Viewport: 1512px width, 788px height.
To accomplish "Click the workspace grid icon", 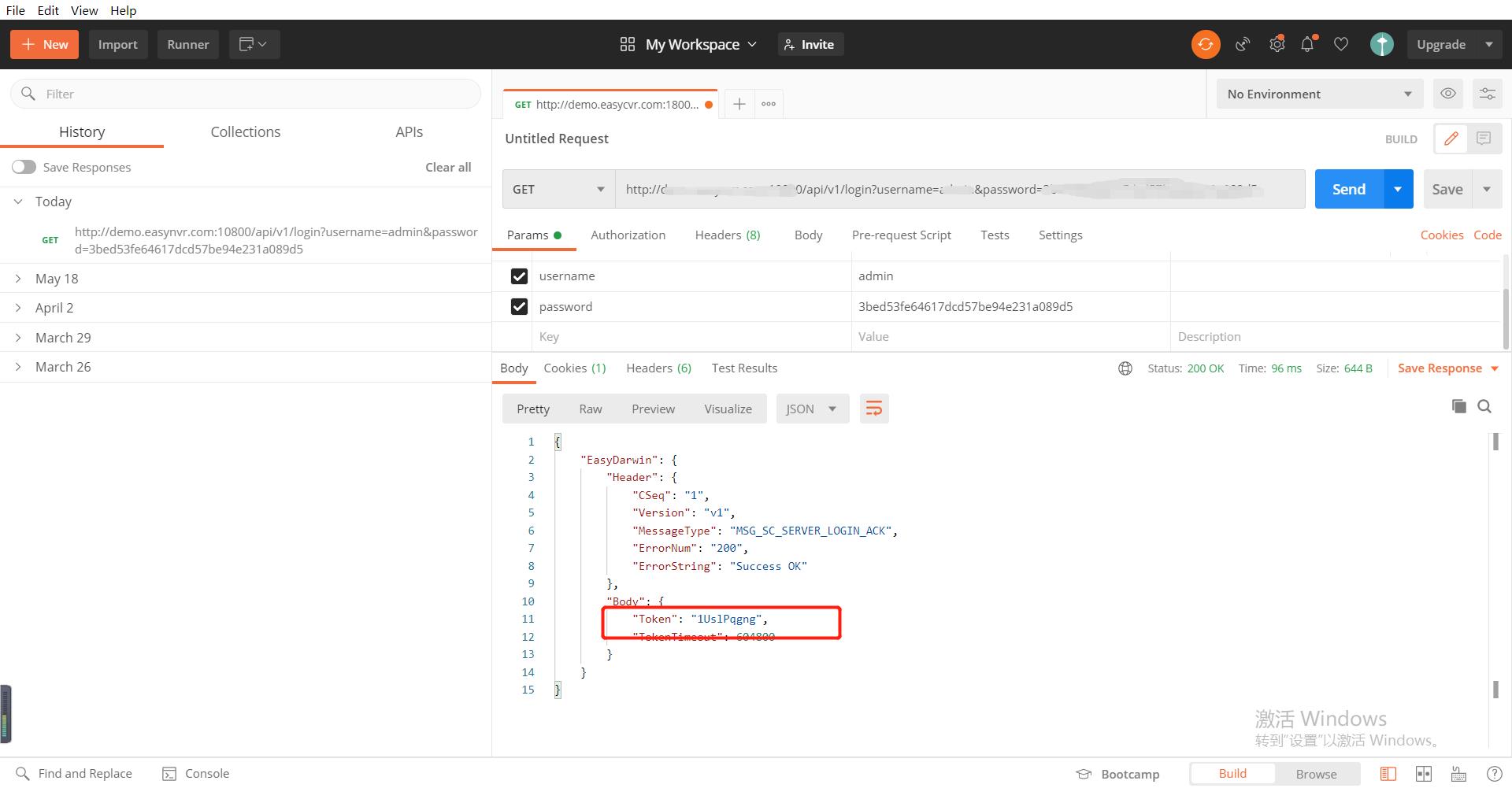I will click(x=627, y=44).
